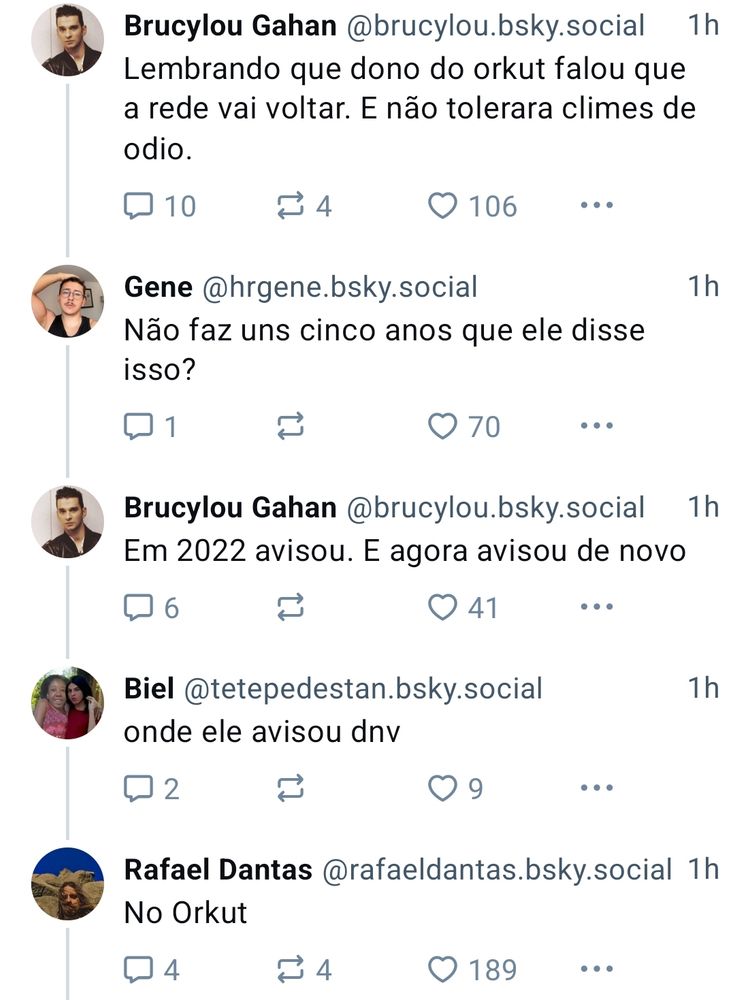Repost Gene's comment
The image size is (735, 1000).
pos(290,427)
